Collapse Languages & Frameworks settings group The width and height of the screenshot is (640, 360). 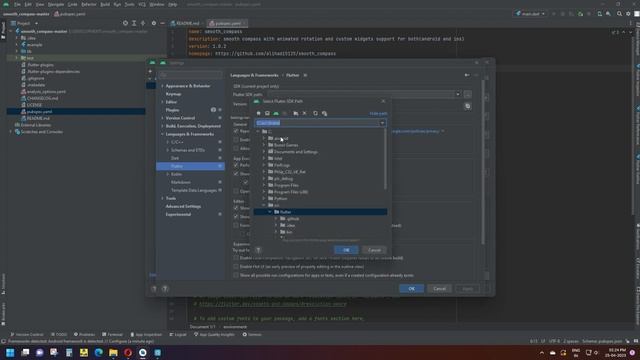point(162,134)
